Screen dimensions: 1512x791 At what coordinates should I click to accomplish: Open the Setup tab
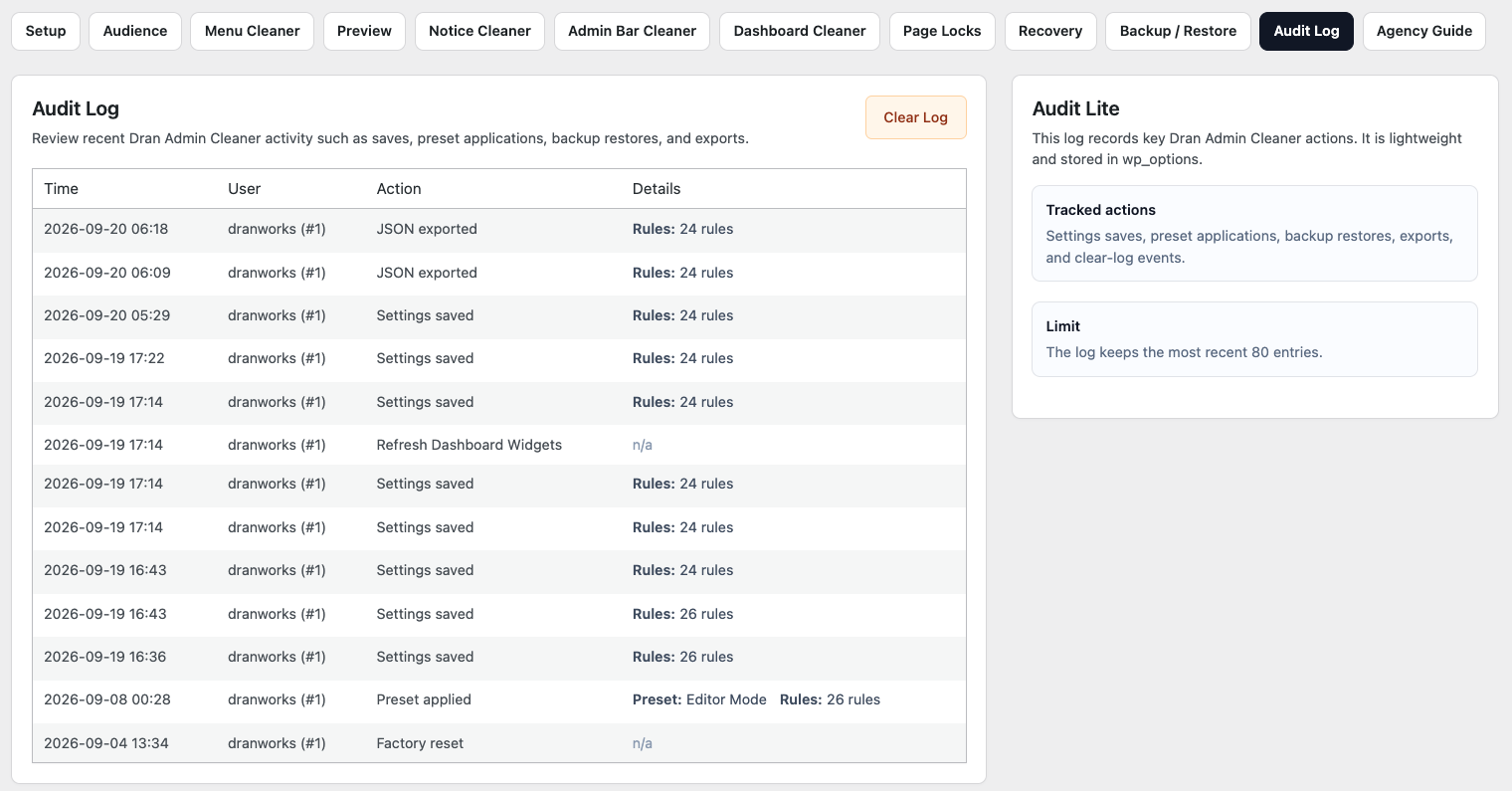[x=46, y=31]
